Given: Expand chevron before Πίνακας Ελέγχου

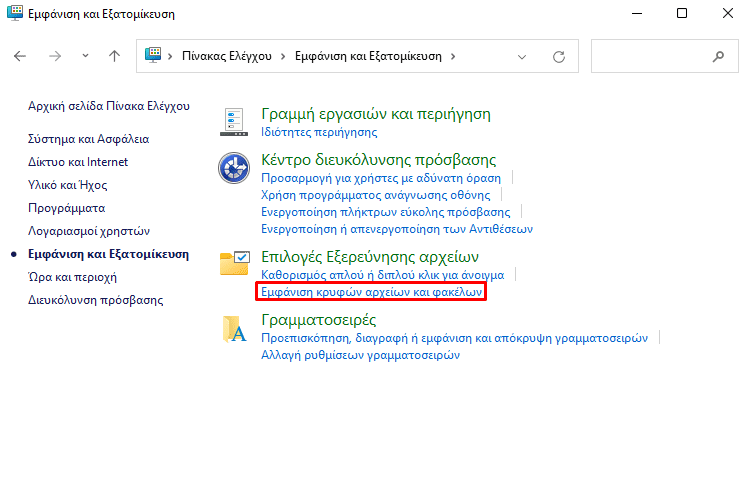Looking at the screenshot, I should coord(170,56).
